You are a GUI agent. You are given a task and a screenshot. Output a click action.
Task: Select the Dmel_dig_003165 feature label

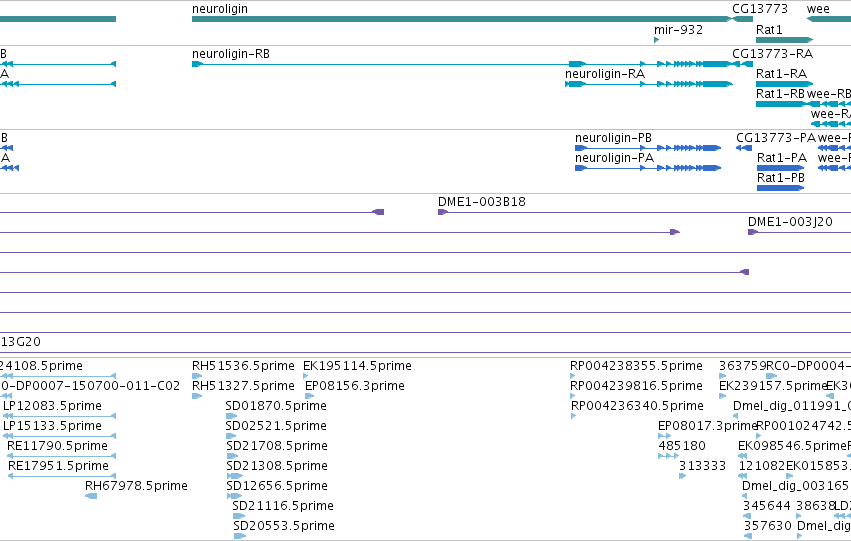point(795,486)
